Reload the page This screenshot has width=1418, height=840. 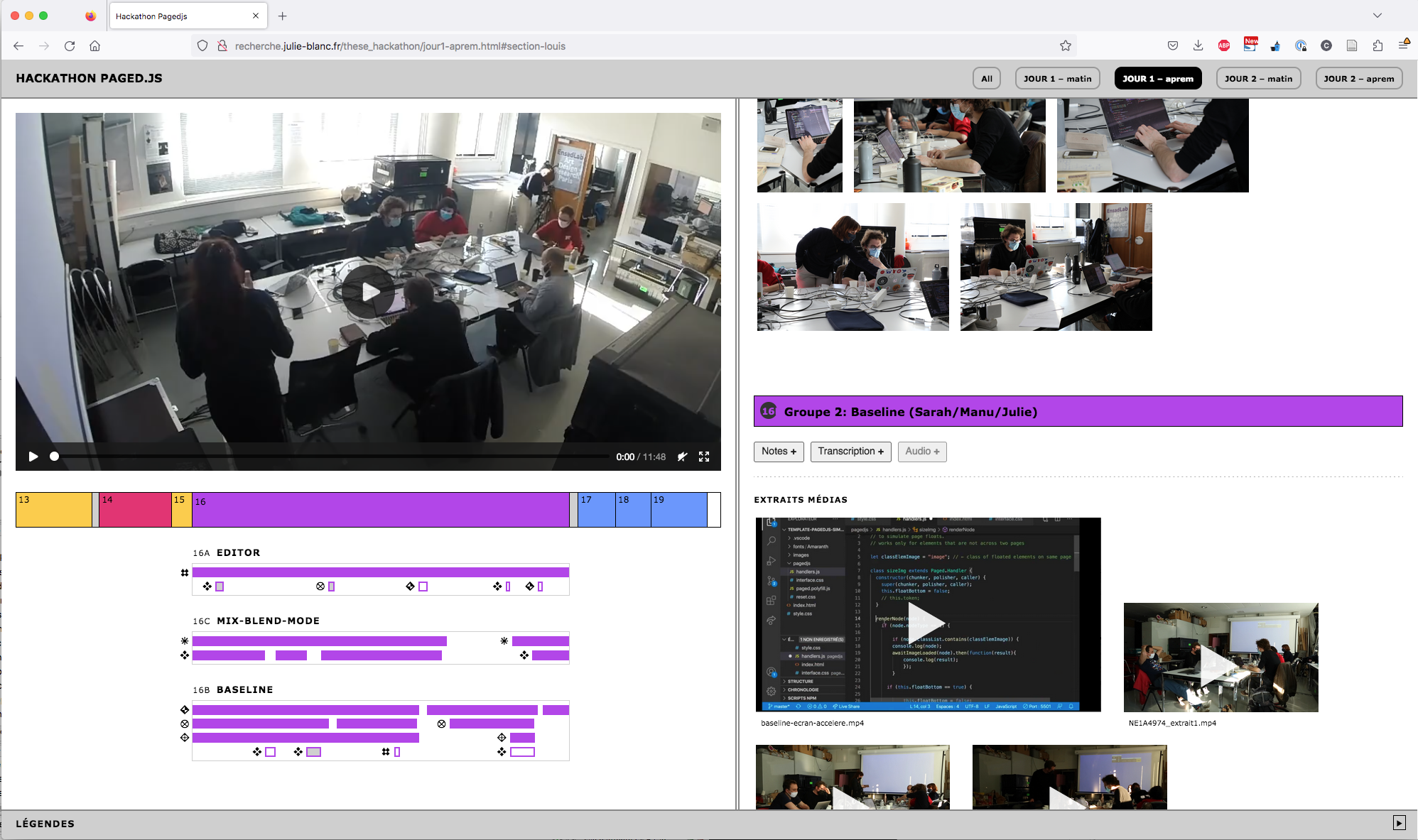point(70,46)
